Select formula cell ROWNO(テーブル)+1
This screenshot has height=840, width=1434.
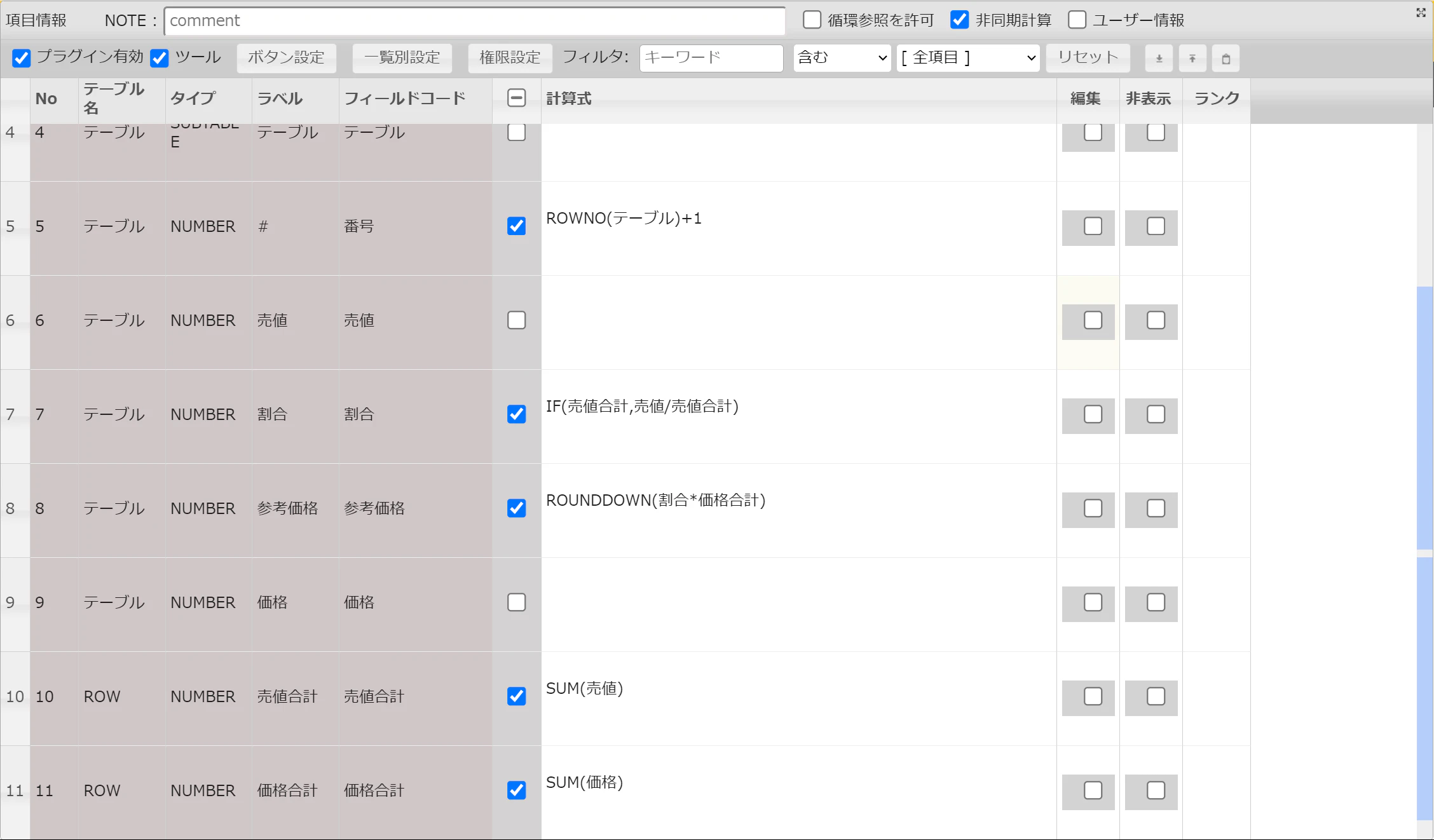[x=799, y=228]
